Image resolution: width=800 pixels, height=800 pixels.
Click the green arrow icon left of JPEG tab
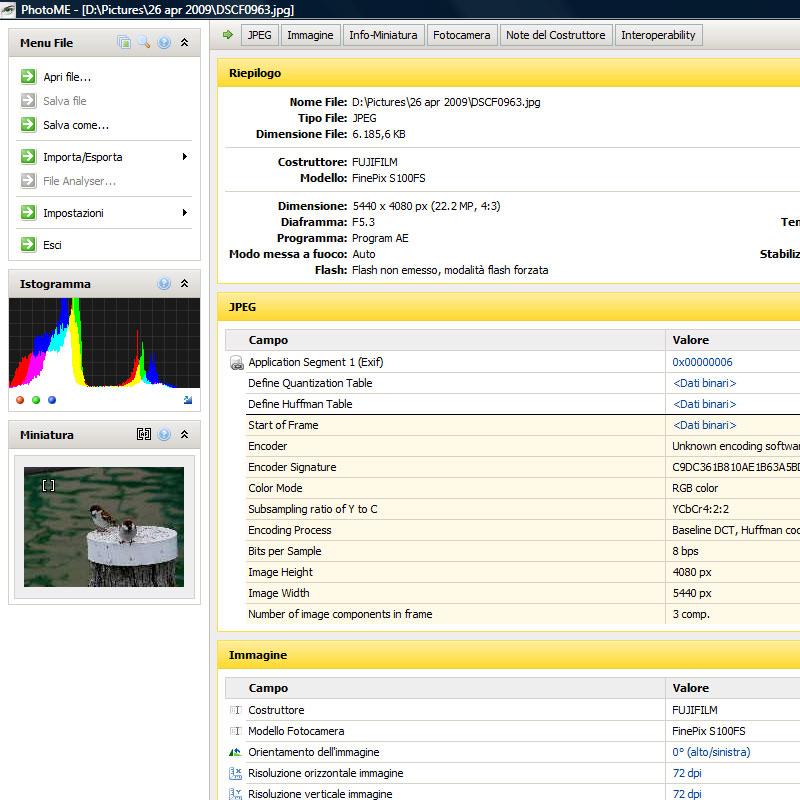(x=227, y=35)
